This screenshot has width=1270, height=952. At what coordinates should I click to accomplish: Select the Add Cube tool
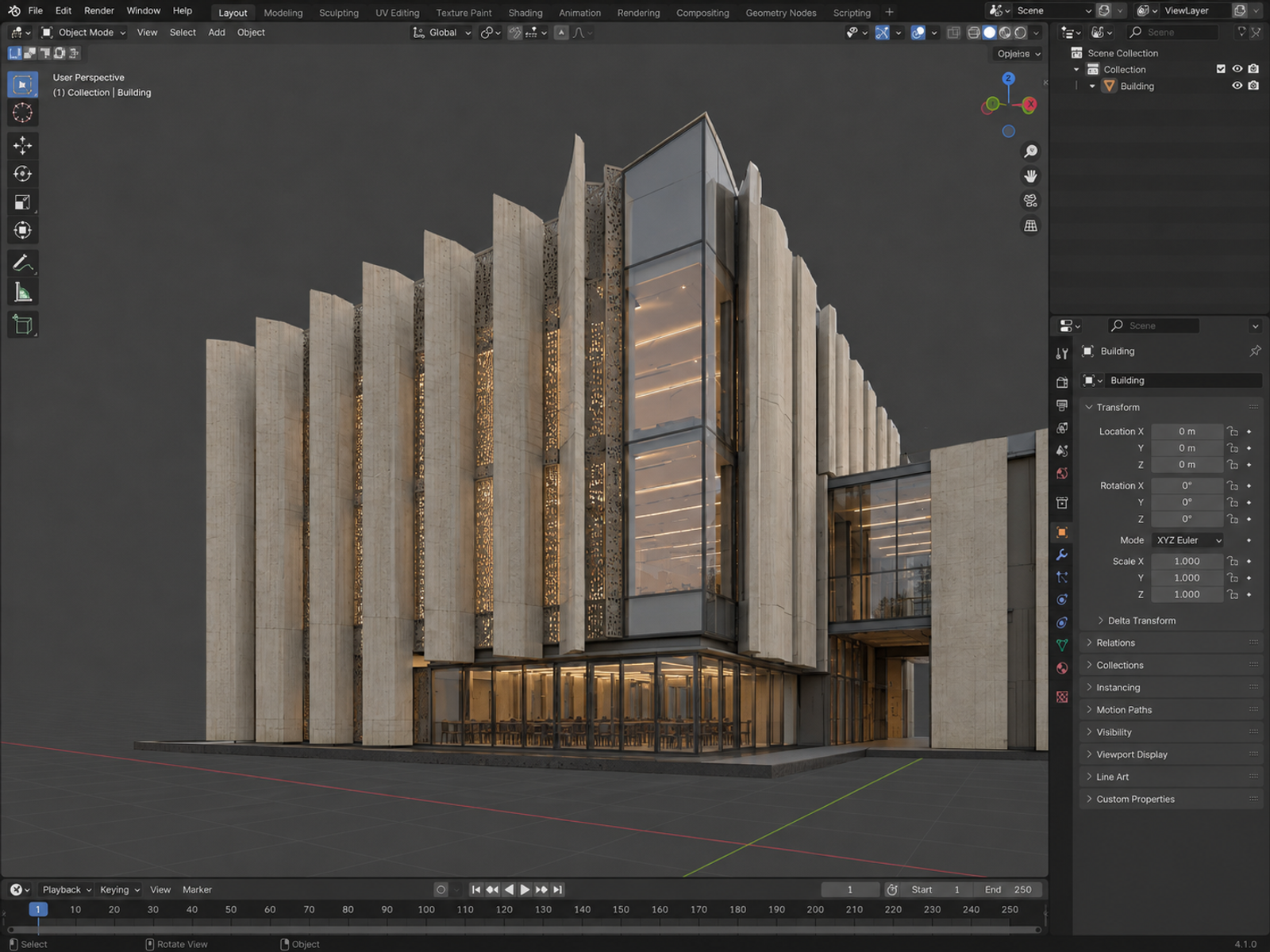tap(23, 324)
